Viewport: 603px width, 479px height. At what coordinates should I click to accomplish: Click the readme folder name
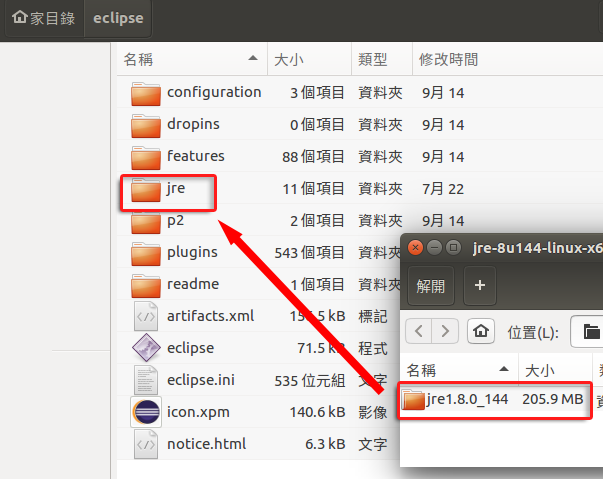pos(193,284)
